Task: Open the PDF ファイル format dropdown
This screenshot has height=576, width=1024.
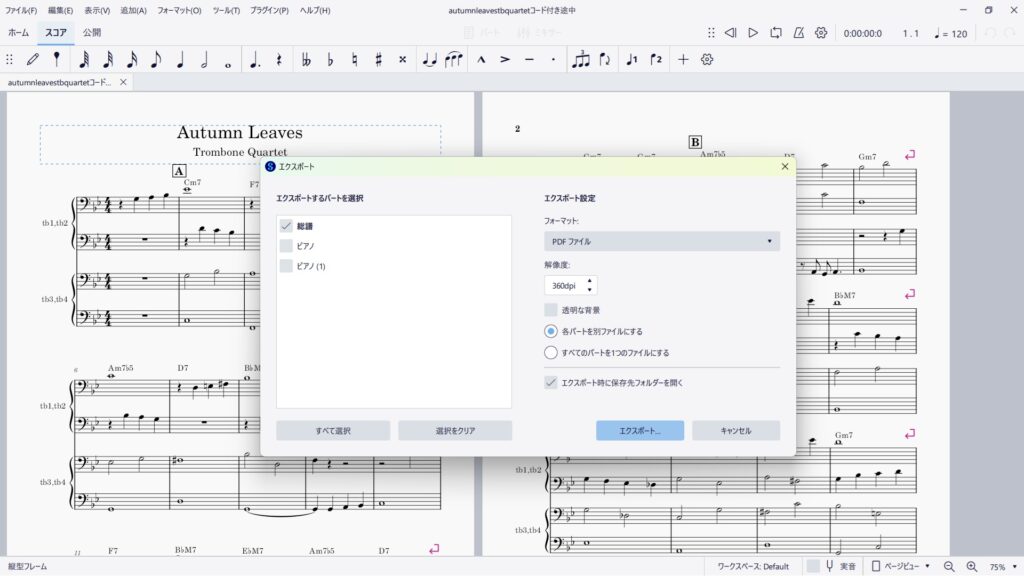Action: 662,241
